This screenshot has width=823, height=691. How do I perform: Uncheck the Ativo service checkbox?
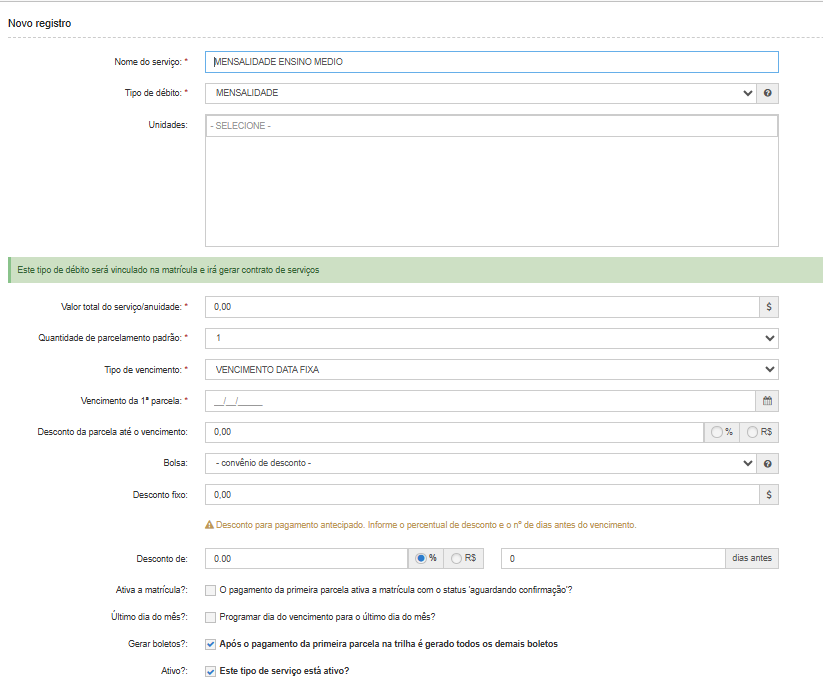pos(210,671)
